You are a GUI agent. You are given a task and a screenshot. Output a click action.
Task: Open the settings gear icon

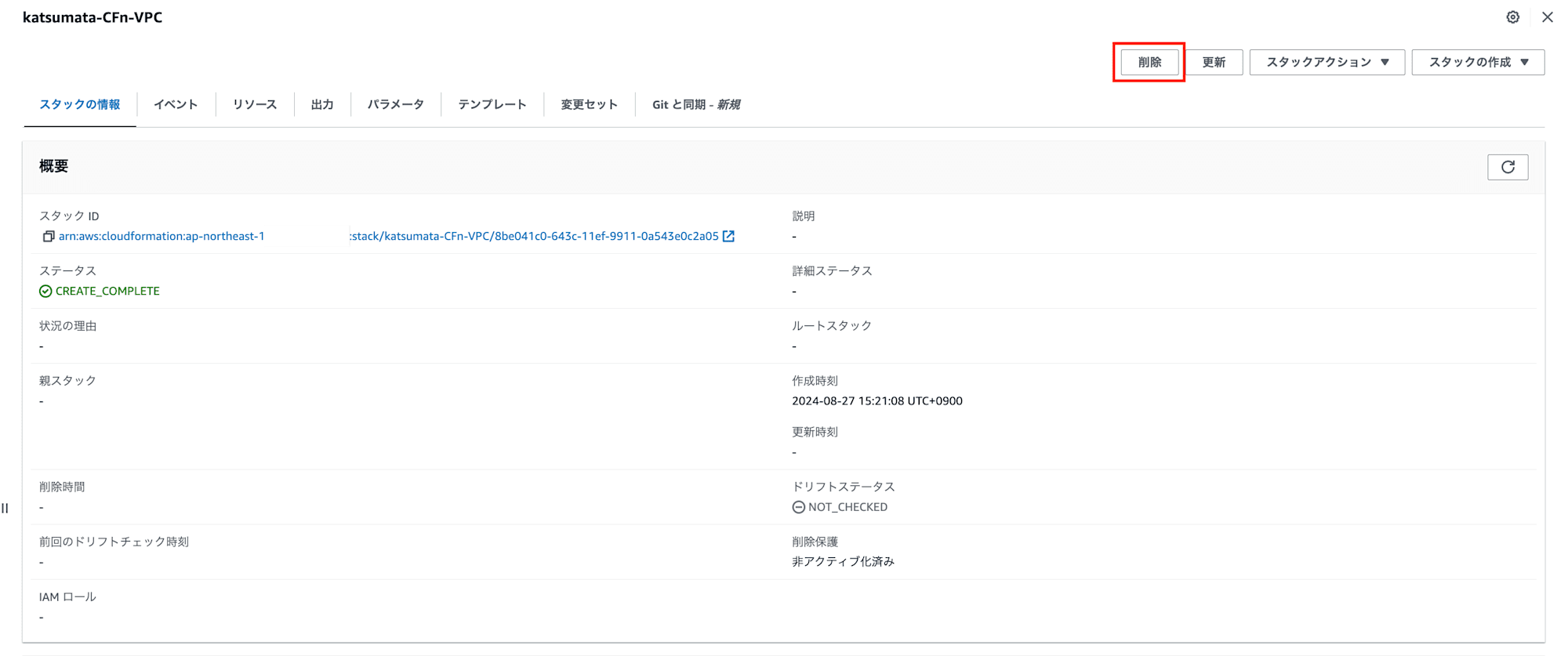1512,17
